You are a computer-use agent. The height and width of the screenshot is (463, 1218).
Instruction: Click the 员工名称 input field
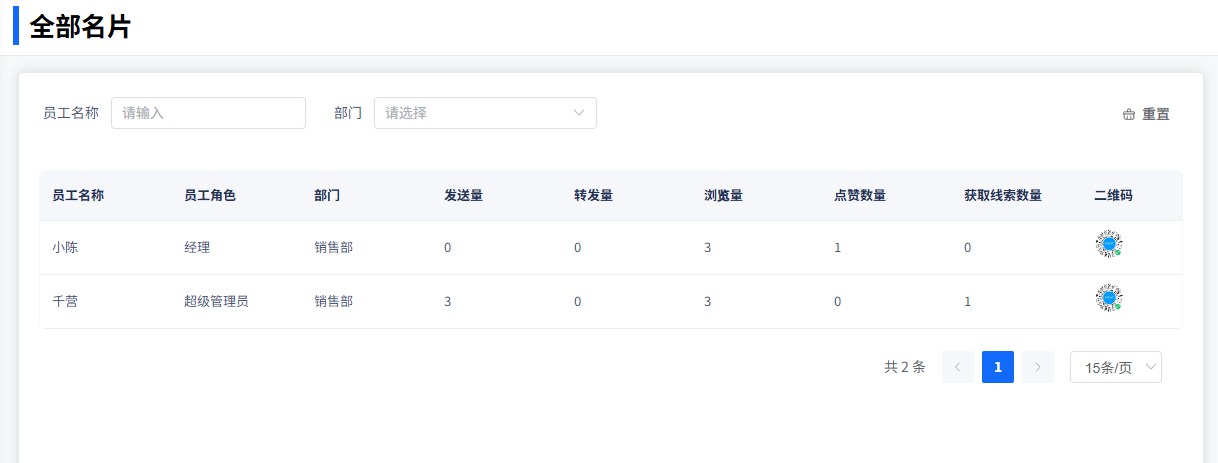tap(208, 113)
